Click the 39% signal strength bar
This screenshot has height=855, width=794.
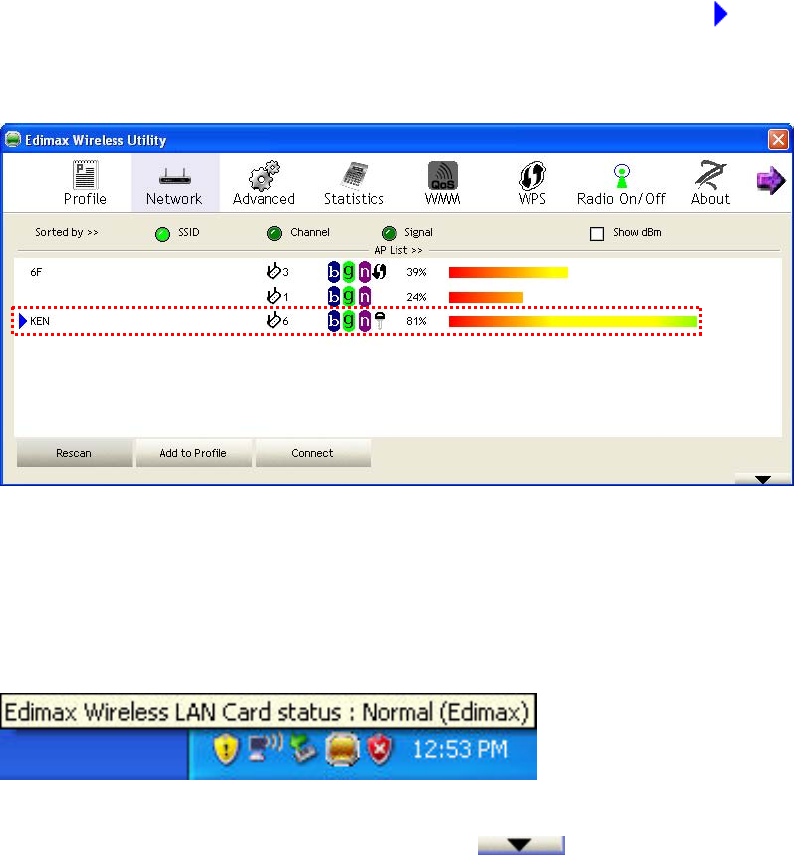(x=508, y=272)
